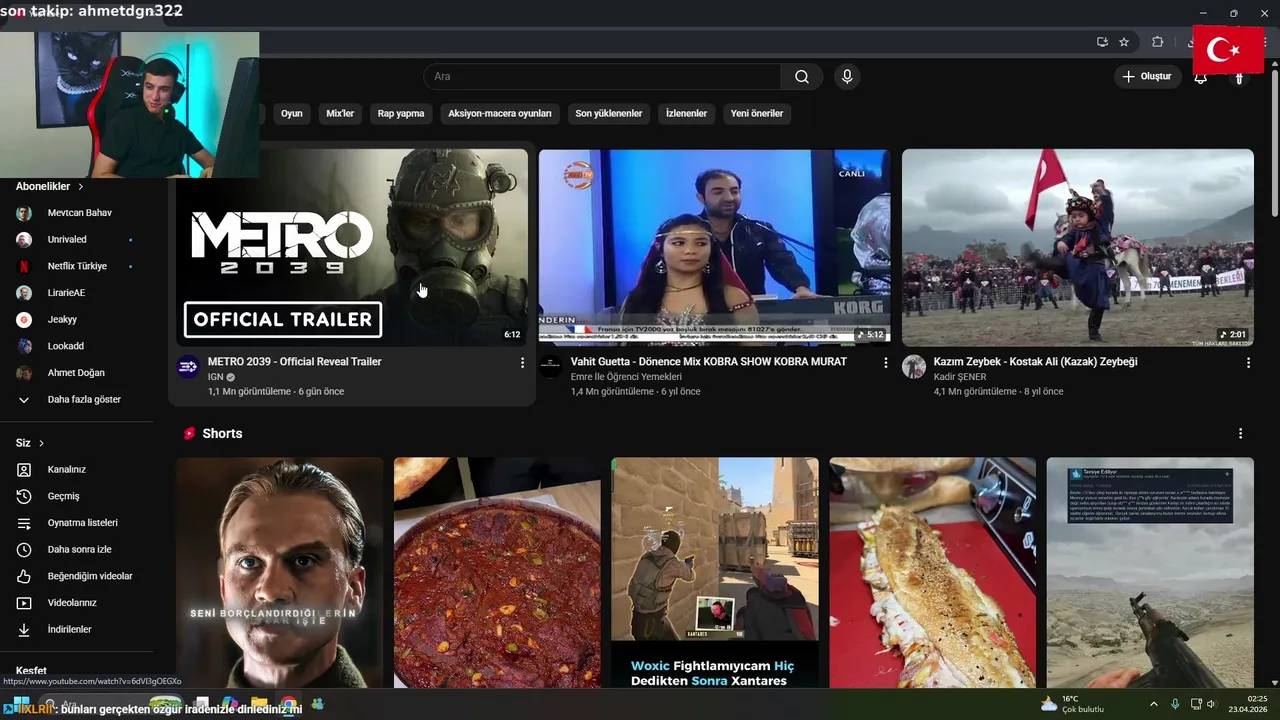Open Shorts section three-dot menu

pos(1240,434)
